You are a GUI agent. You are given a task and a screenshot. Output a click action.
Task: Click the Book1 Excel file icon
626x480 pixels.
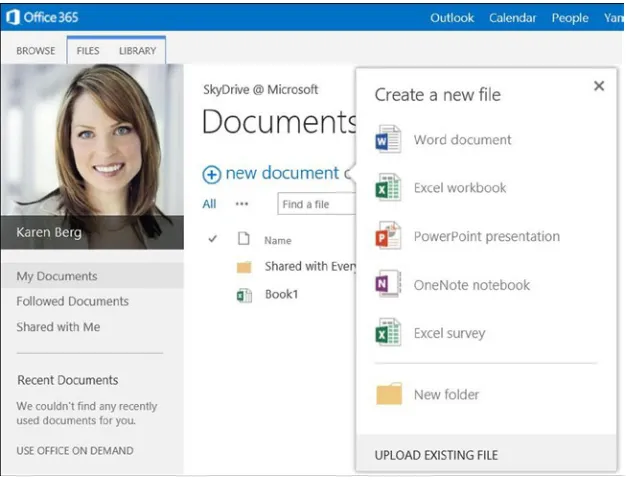click(x=244, y=296)
